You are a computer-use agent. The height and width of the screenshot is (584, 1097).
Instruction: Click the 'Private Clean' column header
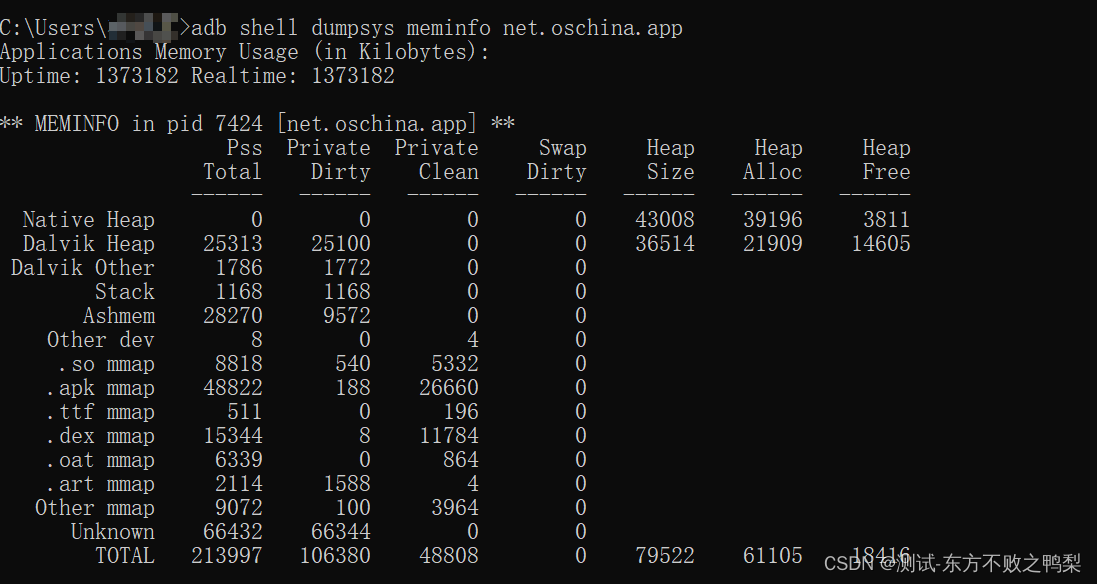(x=437, y=159)
